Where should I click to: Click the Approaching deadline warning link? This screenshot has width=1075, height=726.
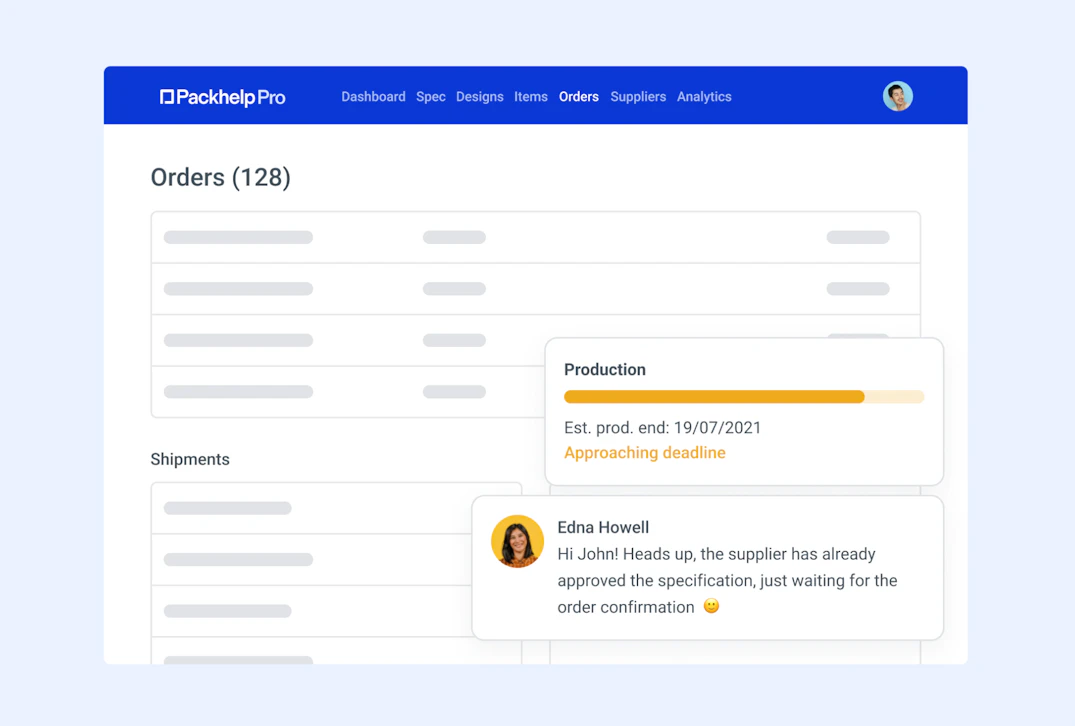[645, 452]
